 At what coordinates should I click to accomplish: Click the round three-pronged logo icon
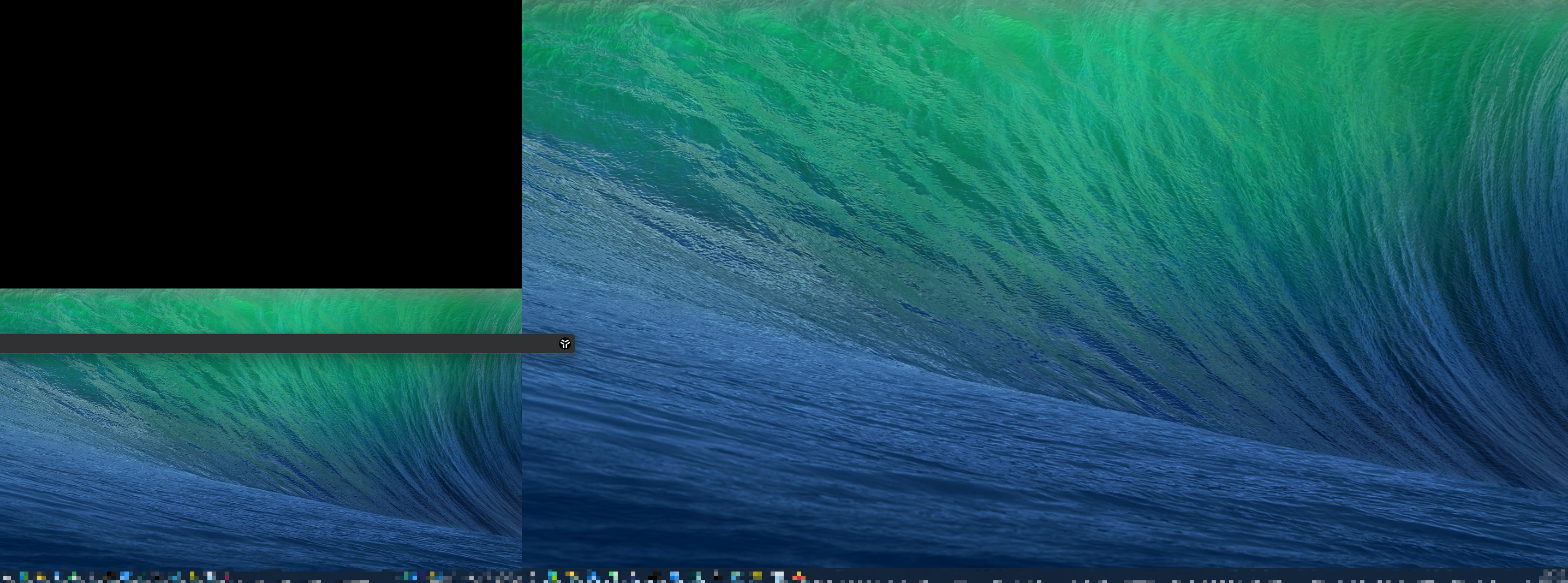pyautogui.click(x=565, y=344)
